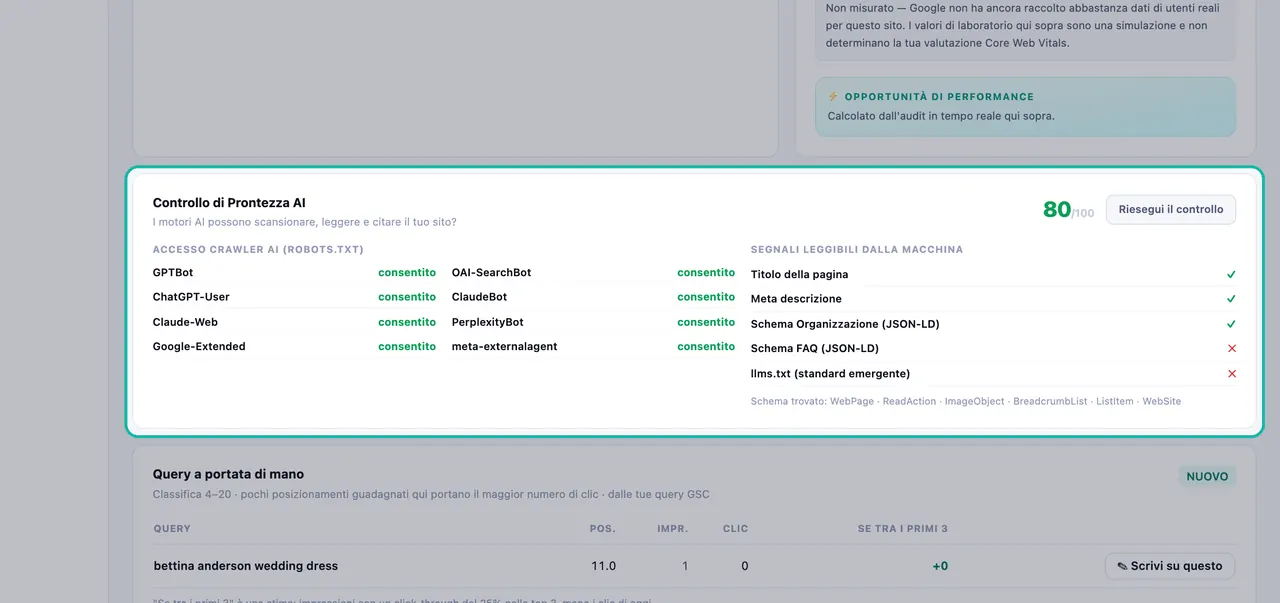This screenshot has width=1280, height=603.
Task: Click the Query a portata di mano heading
Action: click(228, 474)
